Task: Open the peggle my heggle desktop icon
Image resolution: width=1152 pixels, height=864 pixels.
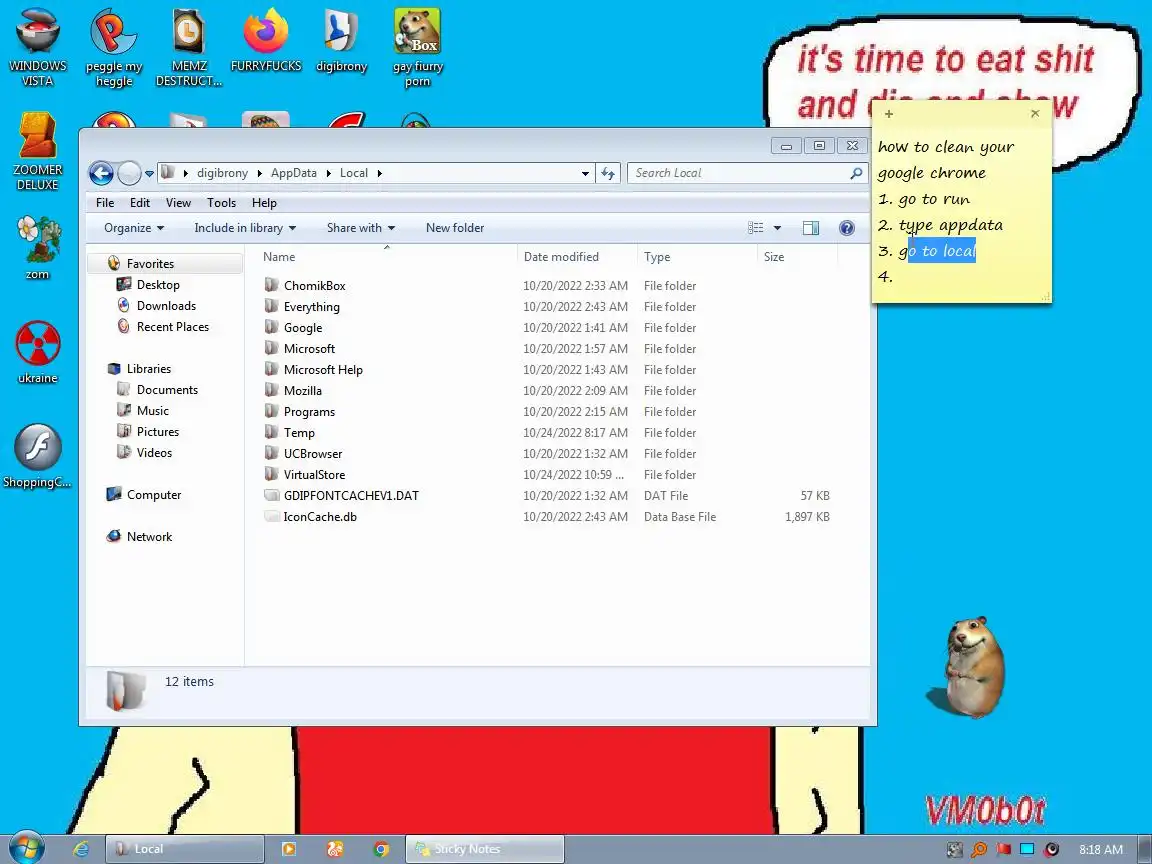Action: click(x=114, y=46)
